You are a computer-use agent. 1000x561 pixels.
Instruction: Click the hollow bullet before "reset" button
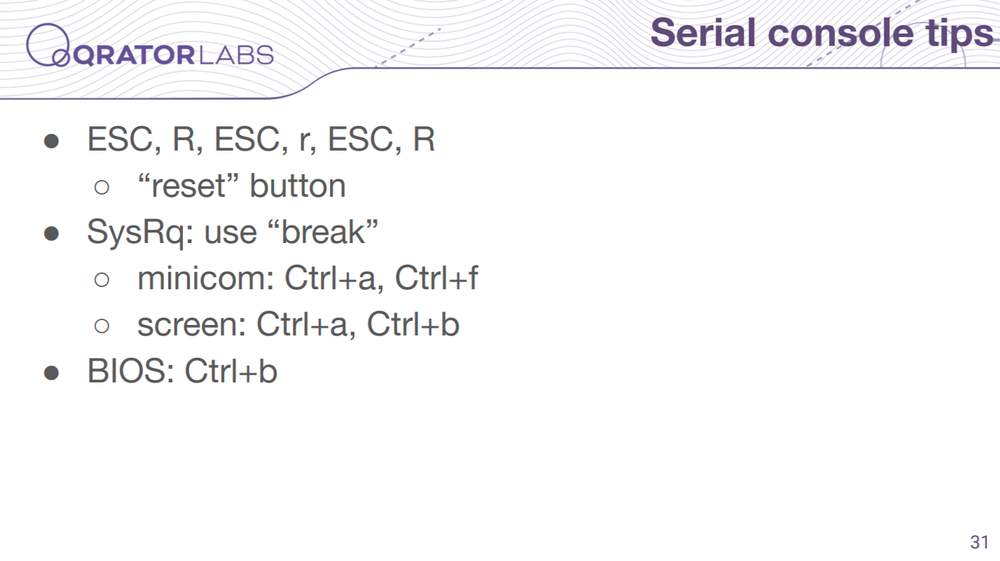tap(101, 187)
